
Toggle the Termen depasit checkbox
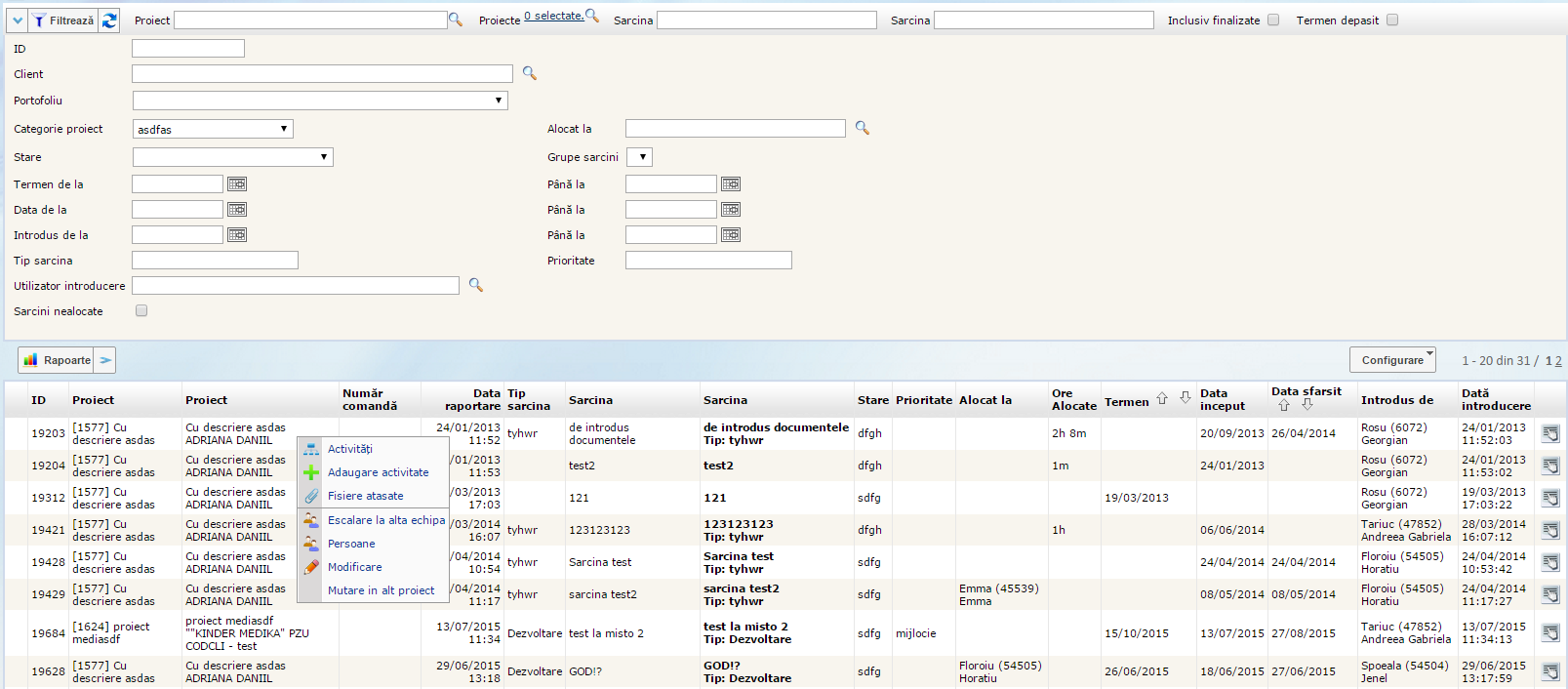coord(1392,20)
